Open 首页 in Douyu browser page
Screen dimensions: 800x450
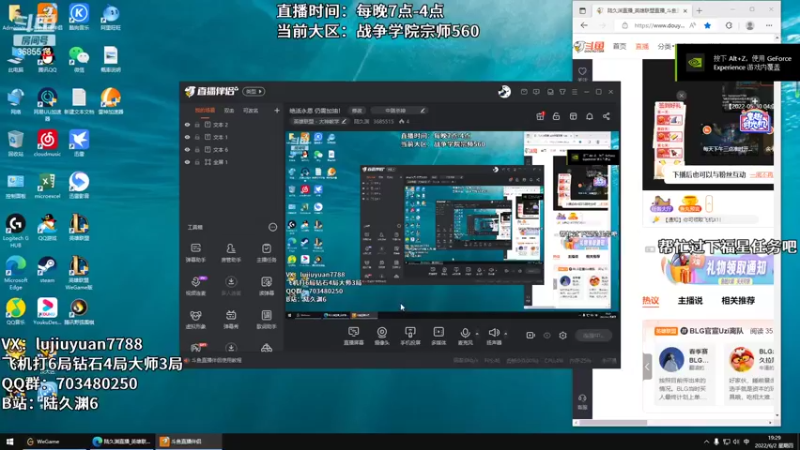point(619,46)
